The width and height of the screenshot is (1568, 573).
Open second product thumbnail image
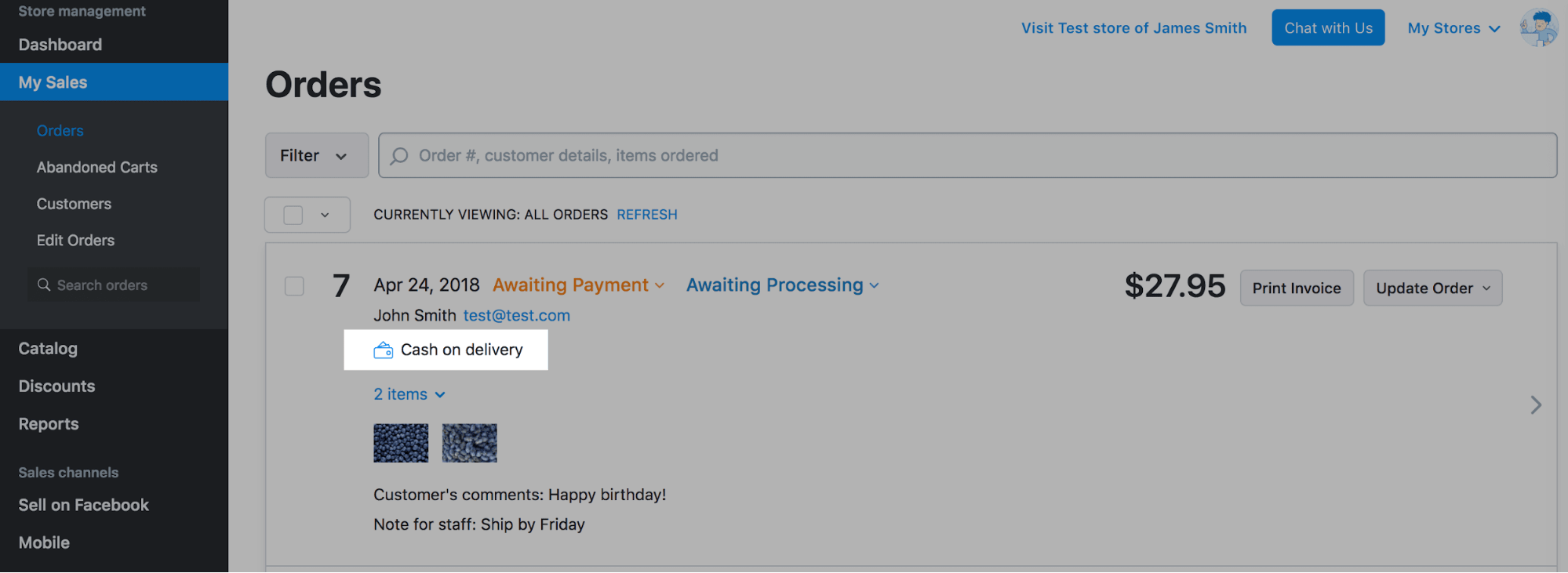(469, 443)
